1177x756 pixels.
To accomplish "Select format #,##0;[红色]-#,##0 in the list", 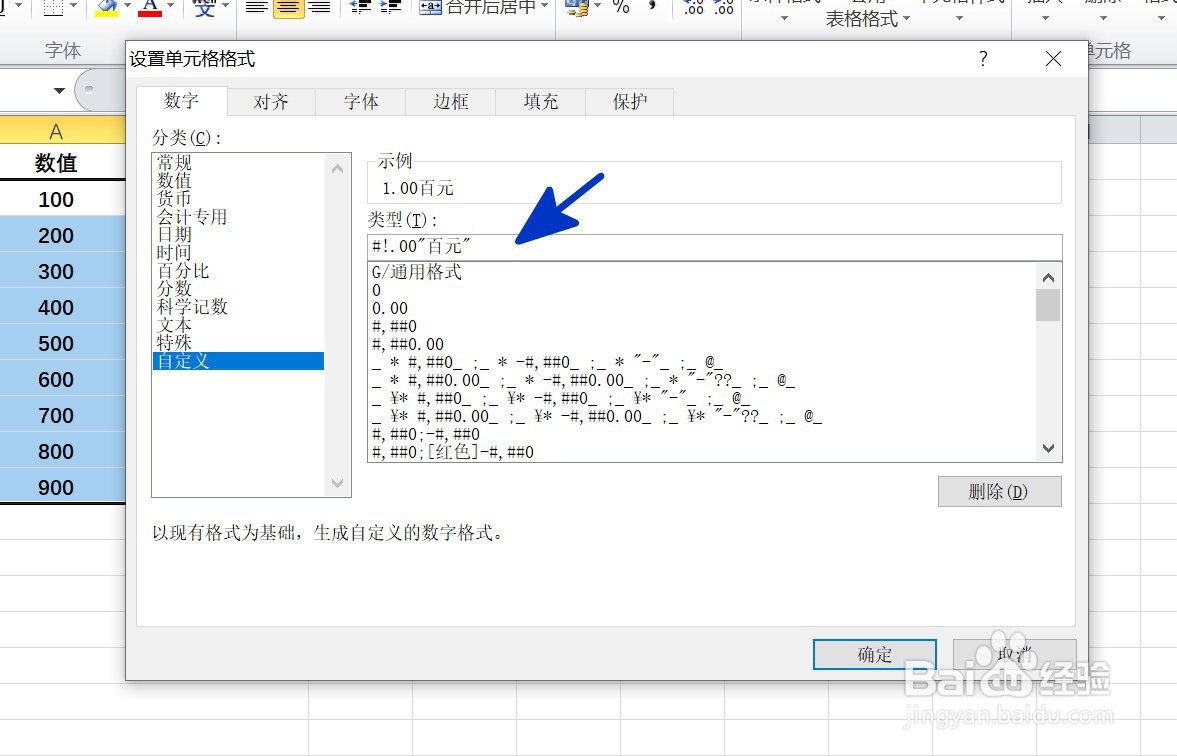I will point(453,452).
